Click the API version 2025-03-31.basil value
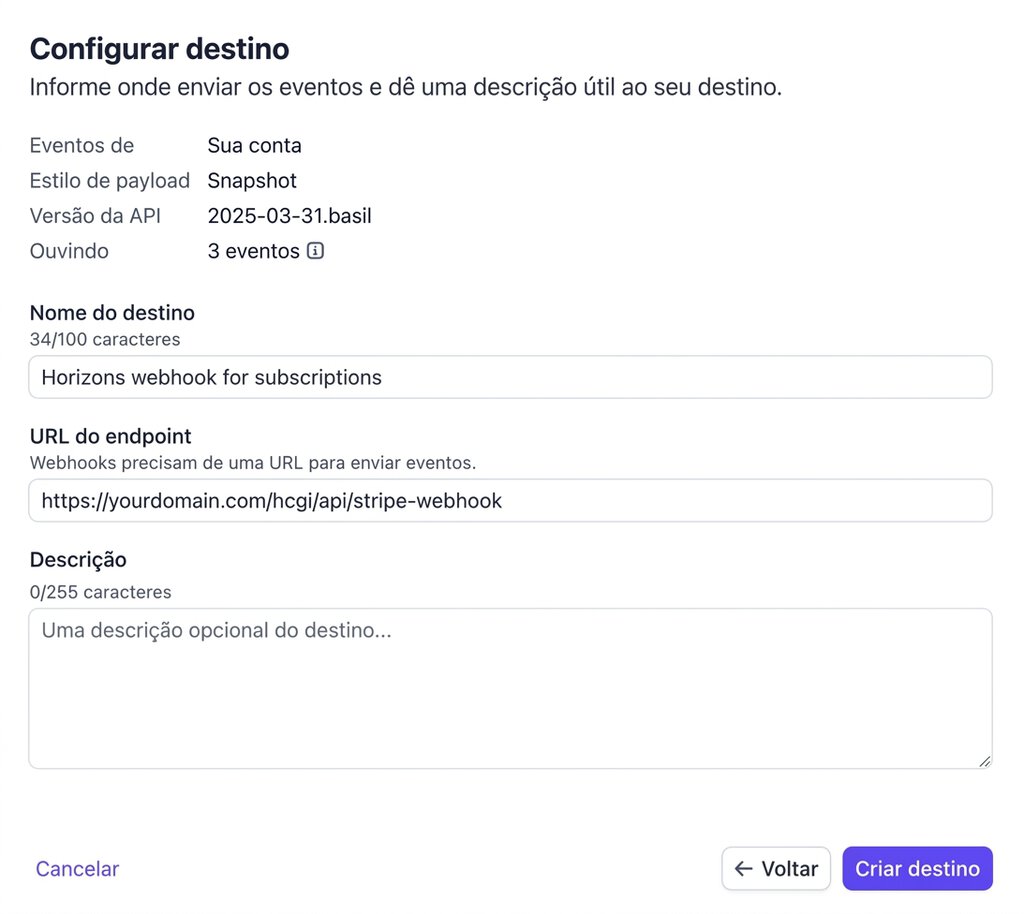This screenshot has width=1024, height=914. 289,215
